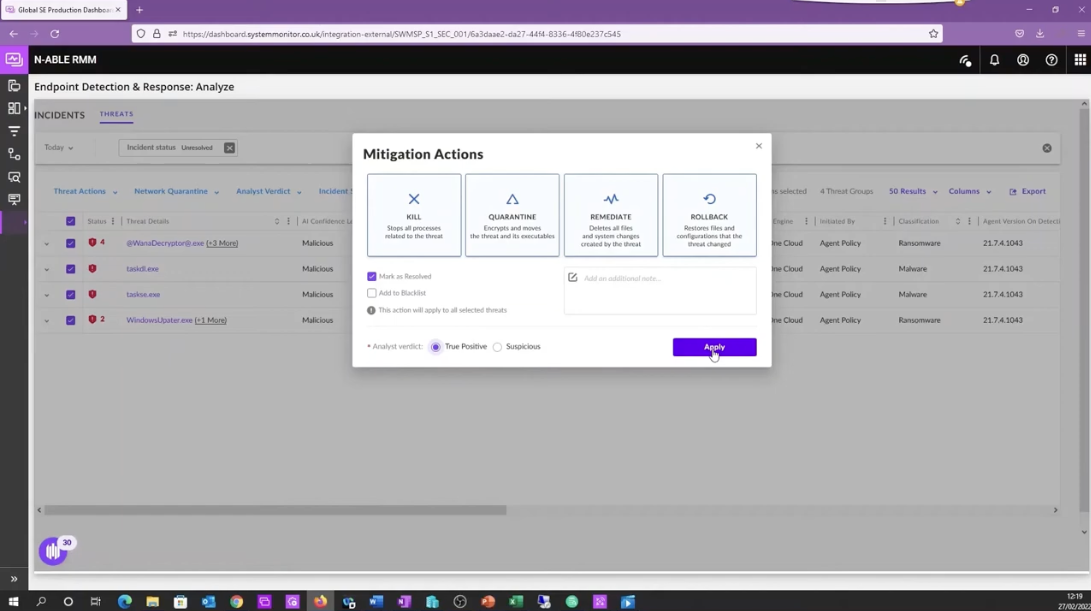Enable the Add to Blacklist checkbox

372,293
